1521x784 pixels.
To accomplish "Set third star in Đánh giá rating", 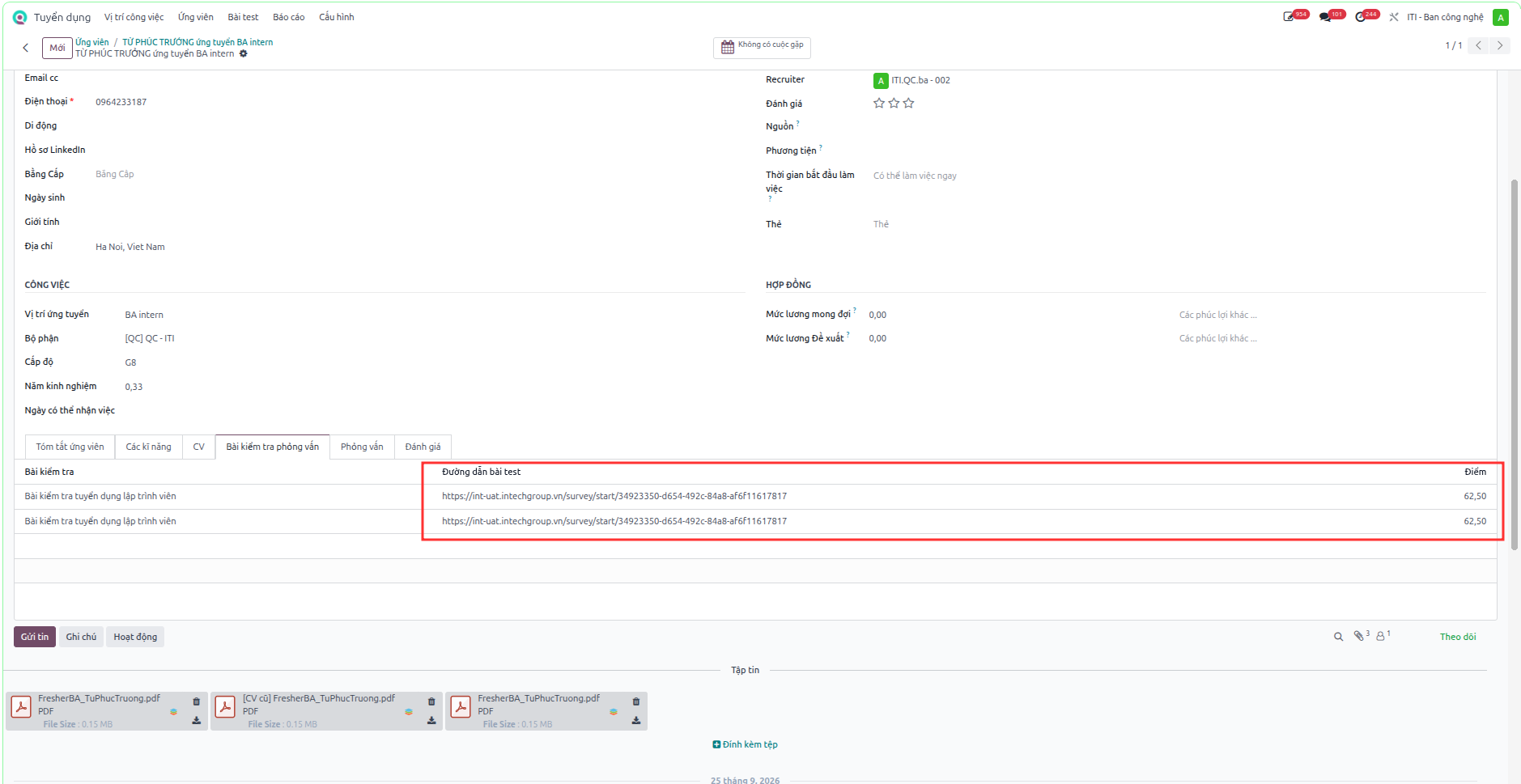I will [x=908, y=103].
